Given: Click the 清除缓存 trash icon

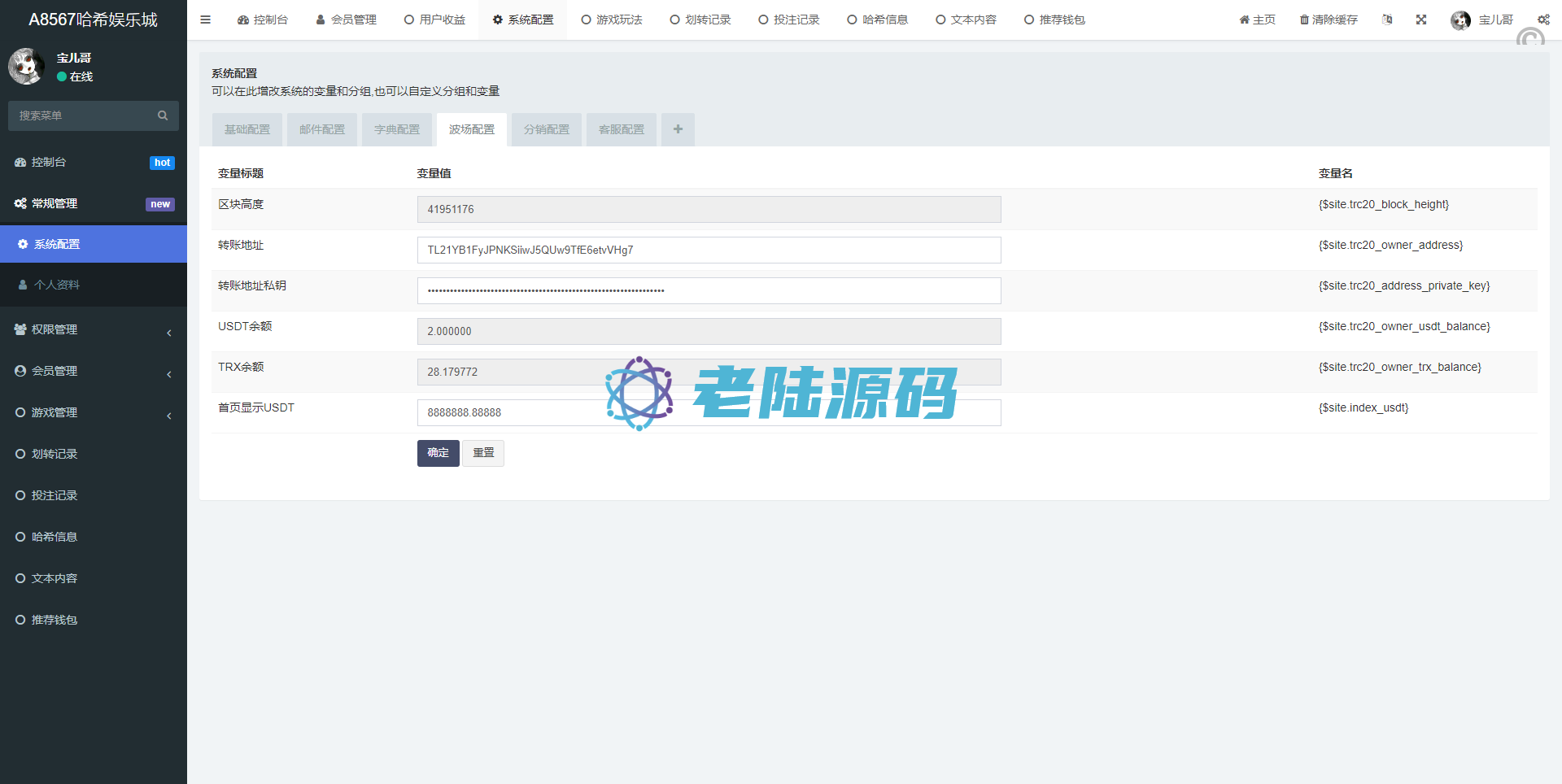Looking at the screenshot, I should pos(1304,20).
